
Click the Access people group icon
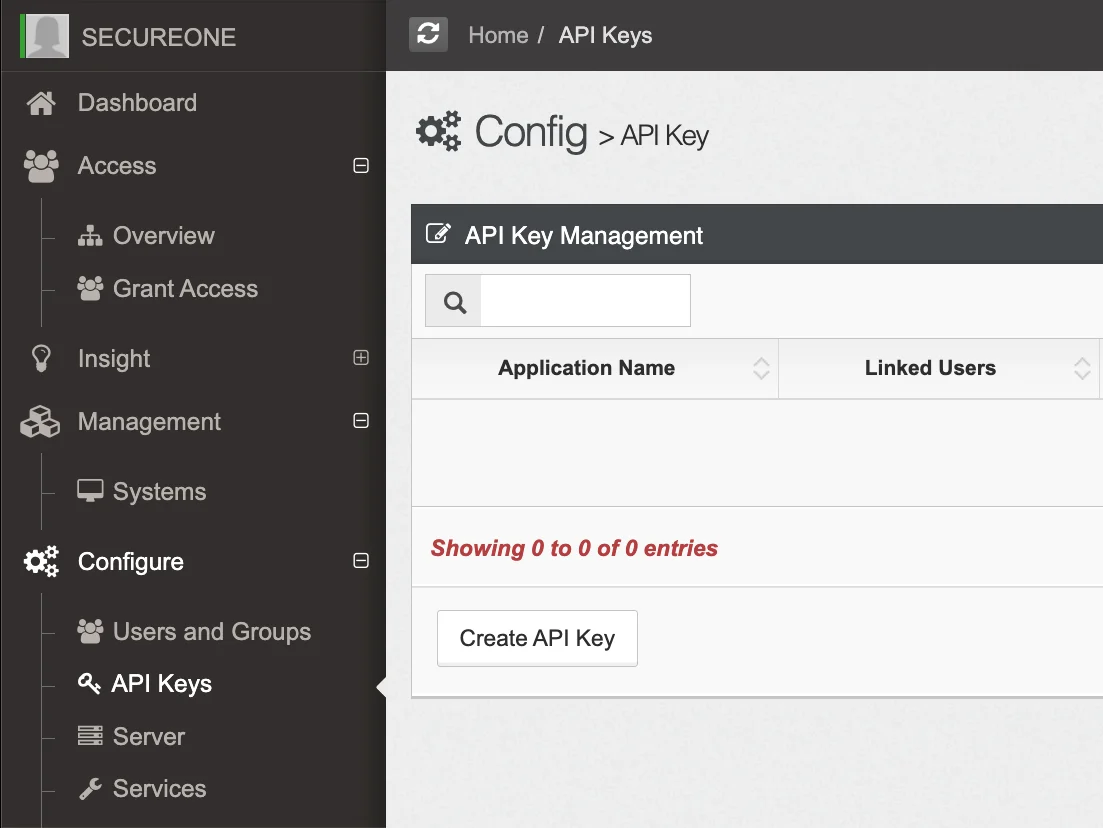(41, 166)
